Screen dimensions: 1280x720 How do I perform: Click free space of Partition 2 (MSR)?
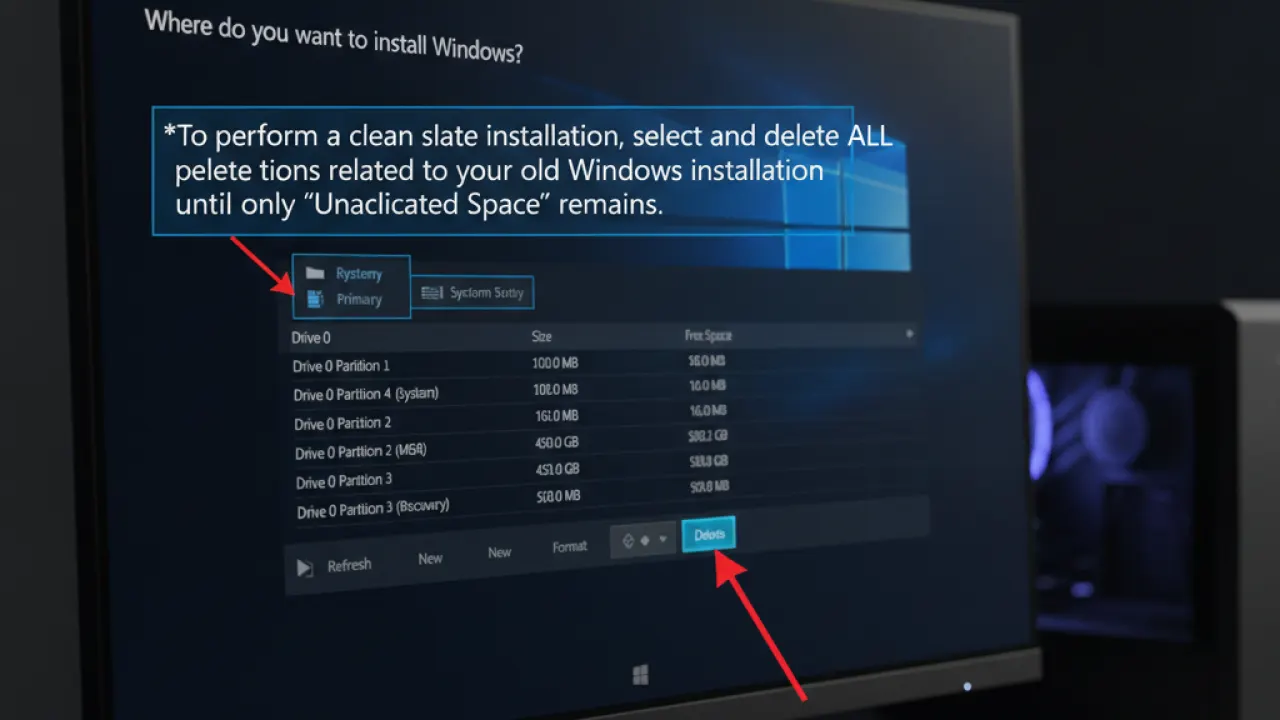pyautogui.click(x=708, y=435)
